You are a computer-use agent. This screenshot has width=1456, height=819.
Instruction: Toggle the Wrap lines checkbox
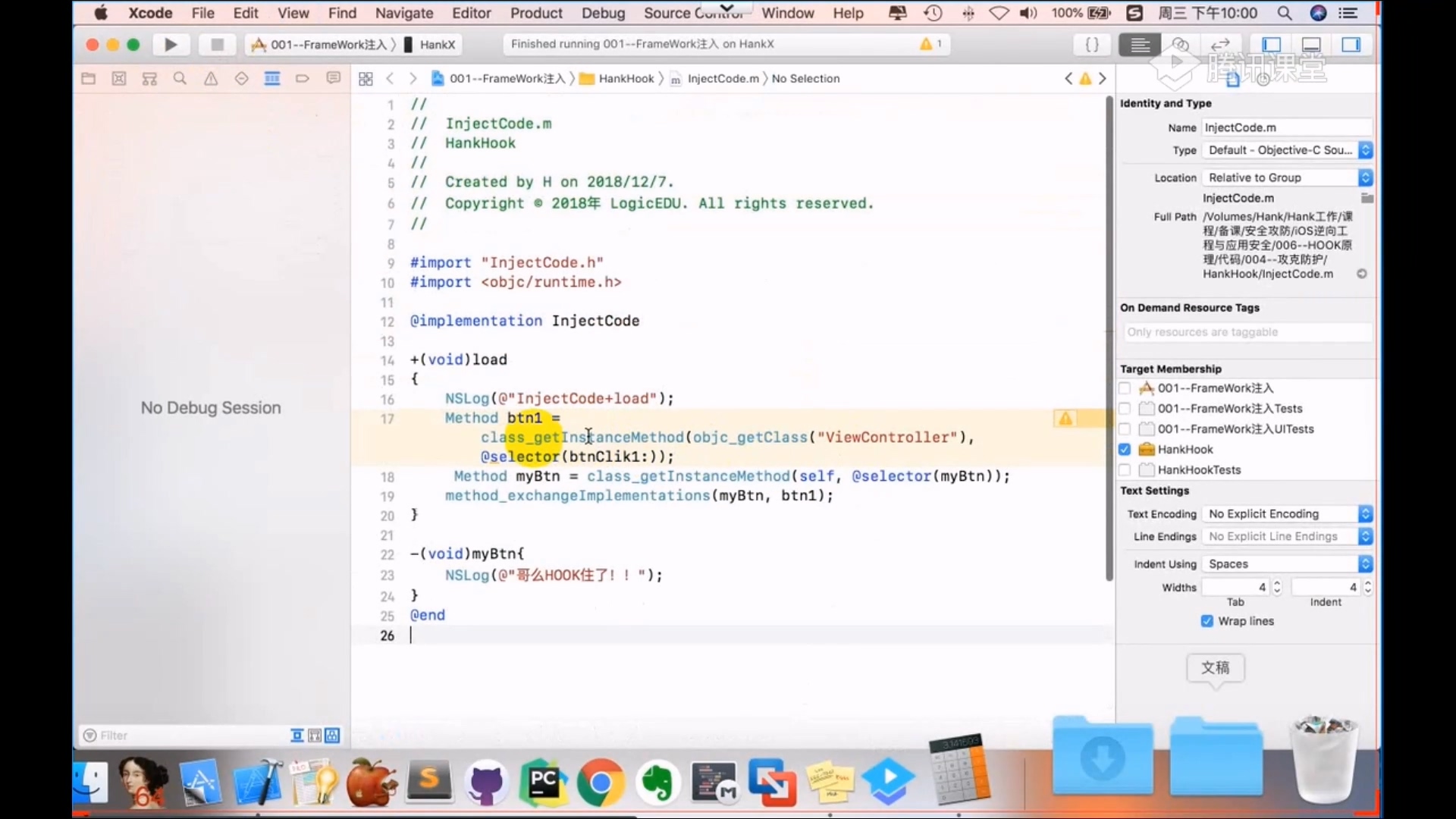click(x=1207, y=621)
